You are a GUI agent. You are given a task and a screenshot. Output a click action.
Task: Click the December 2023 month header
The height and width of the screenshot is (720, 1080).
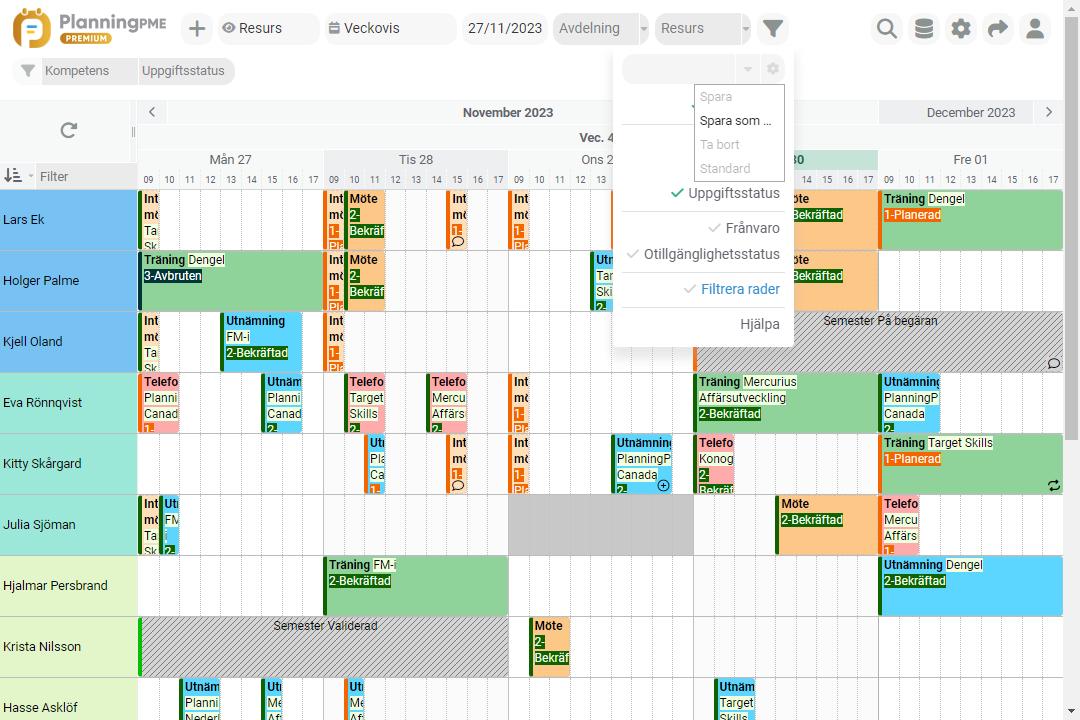tap(970, 112)
